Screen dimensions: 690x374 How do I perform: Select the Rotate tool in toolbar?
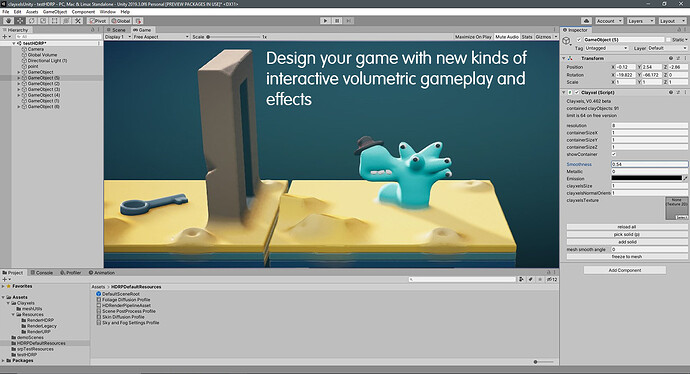click(32, 21)
